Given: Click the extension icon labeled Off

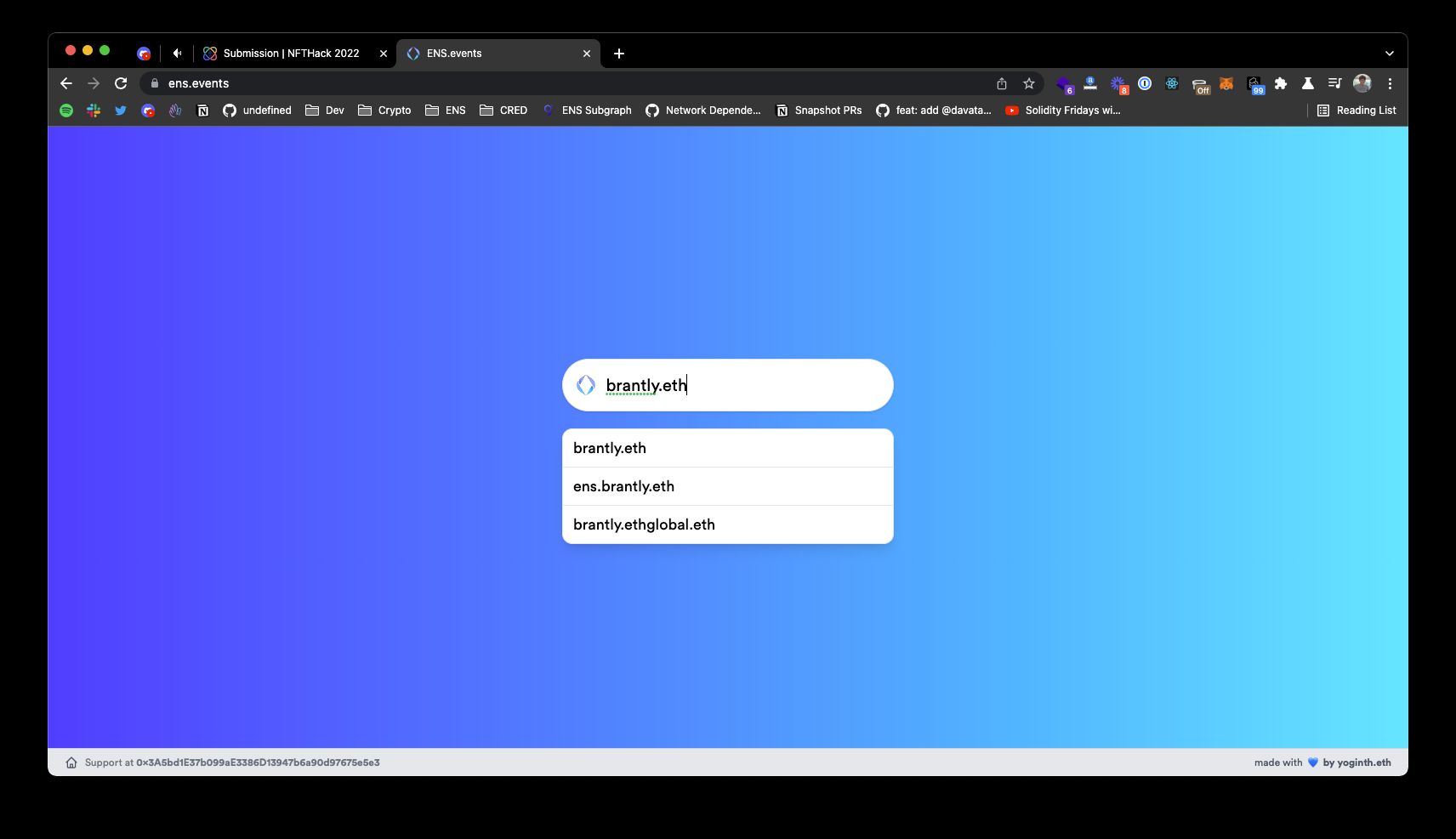Looking at the screenshot, I should (x=1200, y=85).
